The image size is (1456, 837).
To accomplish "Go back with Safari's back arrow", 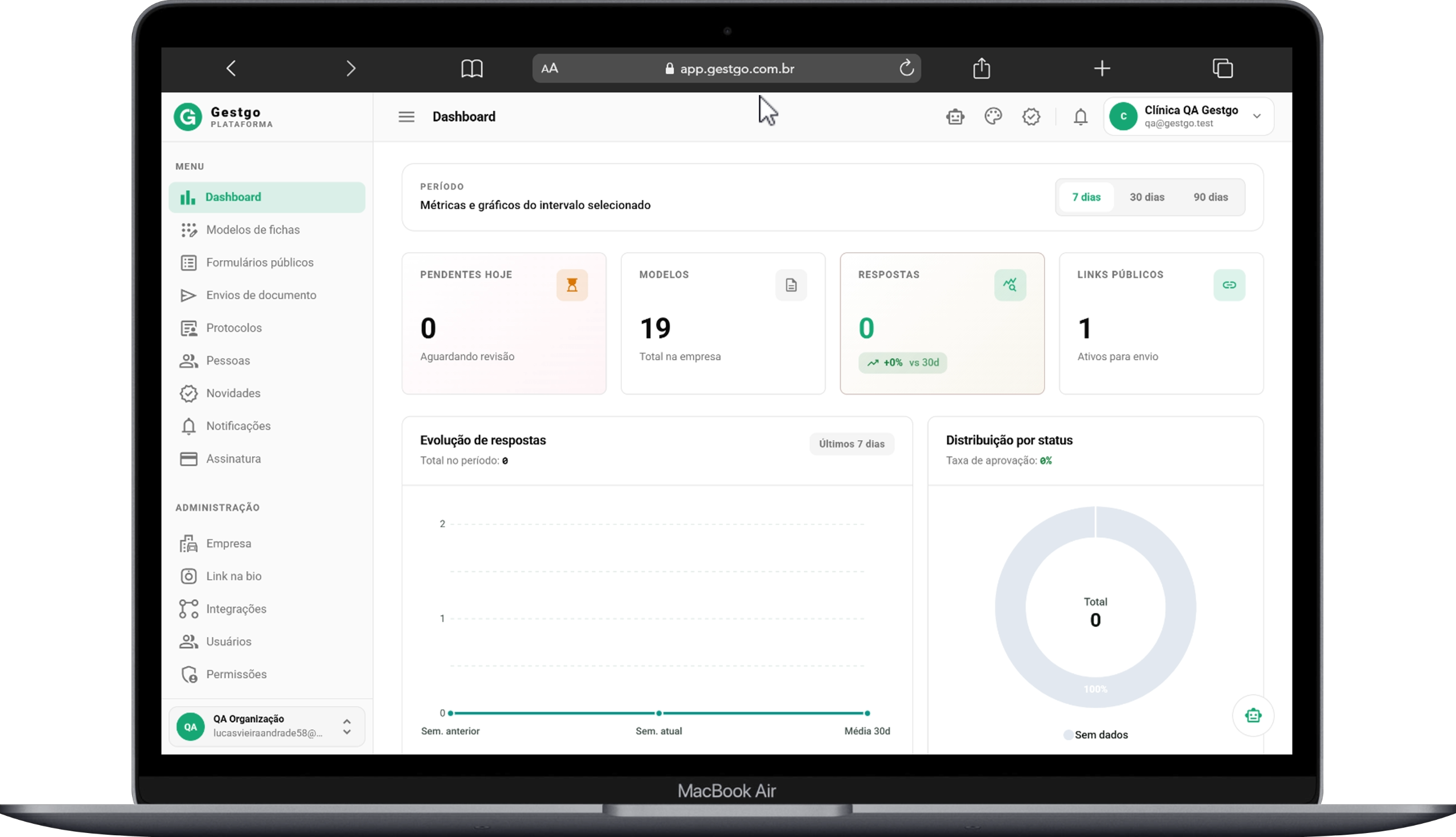I will [231, 69].
